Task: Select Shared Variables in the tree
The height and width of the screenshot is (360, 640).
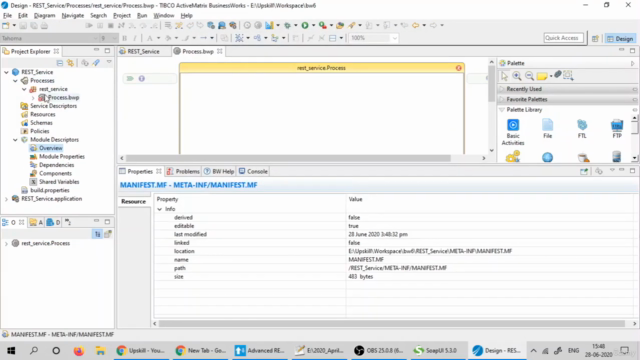Action: [59, 182]
